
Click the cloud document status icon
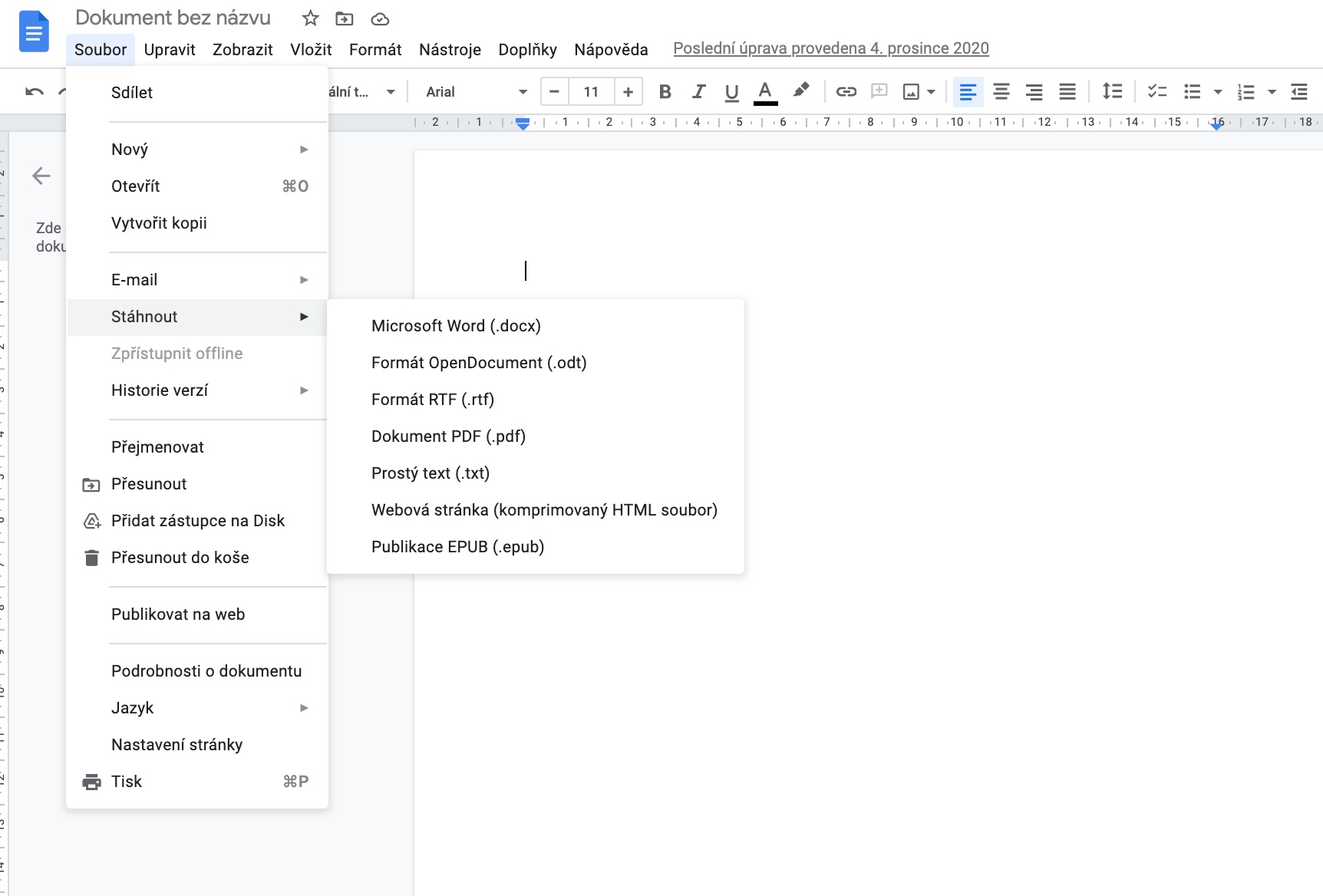[x=380, y=18]
